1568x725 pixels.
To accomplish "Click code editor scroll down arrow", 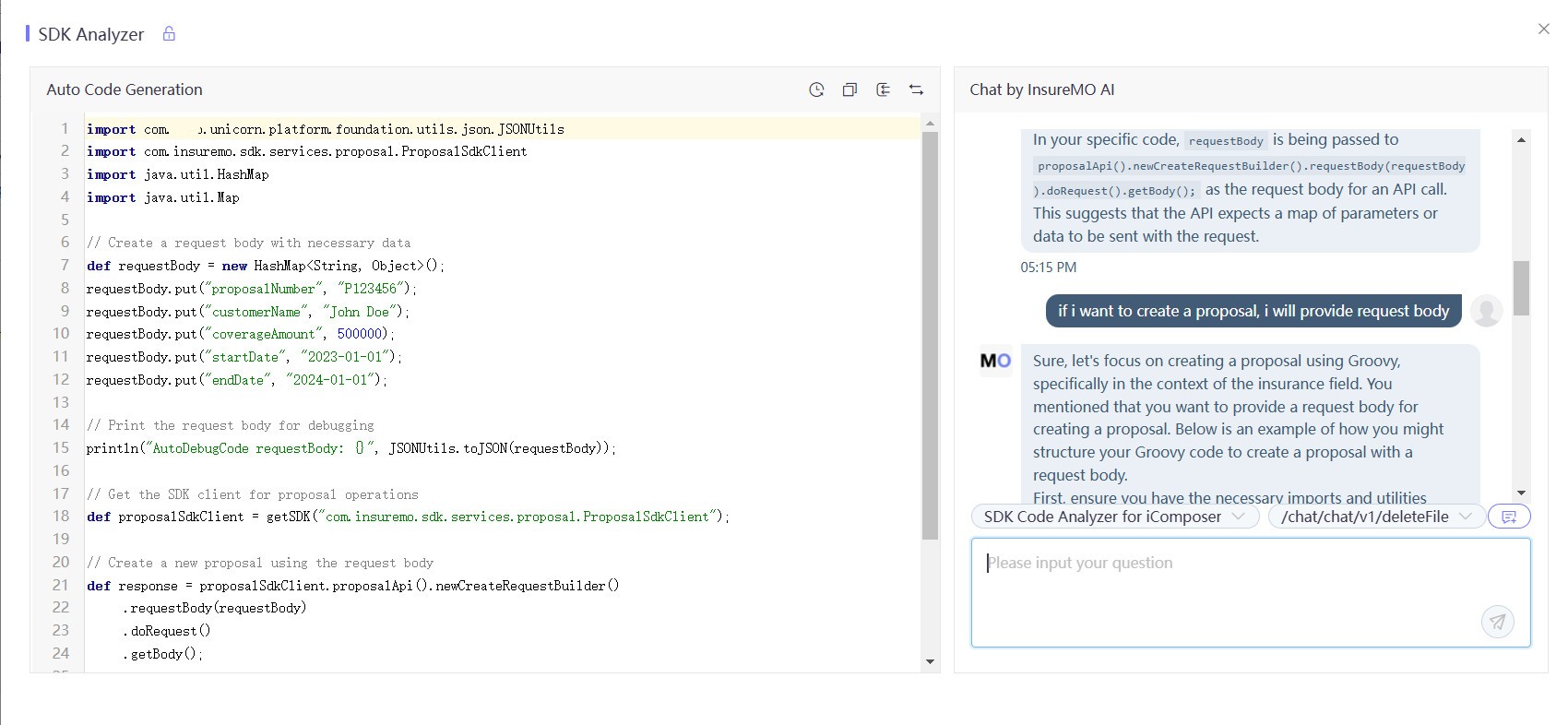I will point(930,661).
